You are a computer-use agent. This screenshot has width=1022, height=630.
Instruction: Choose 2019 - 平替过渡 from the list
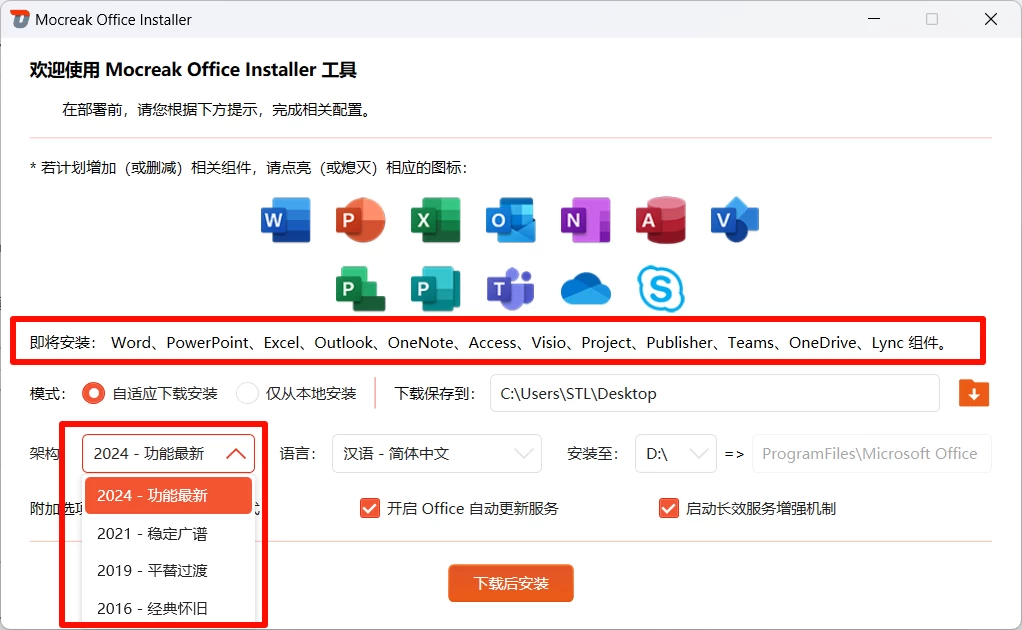point(168,571)
